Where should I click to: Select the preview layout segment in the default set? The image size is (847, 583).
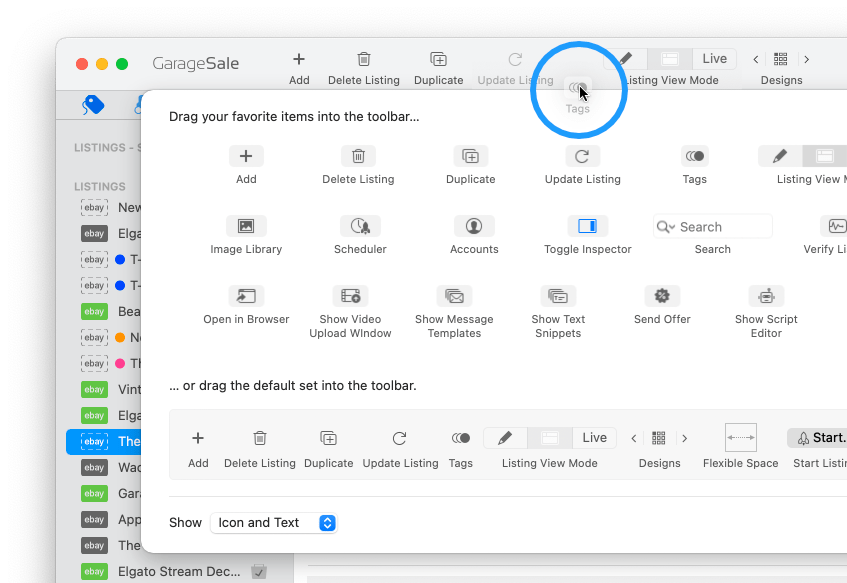coord(550,438)
